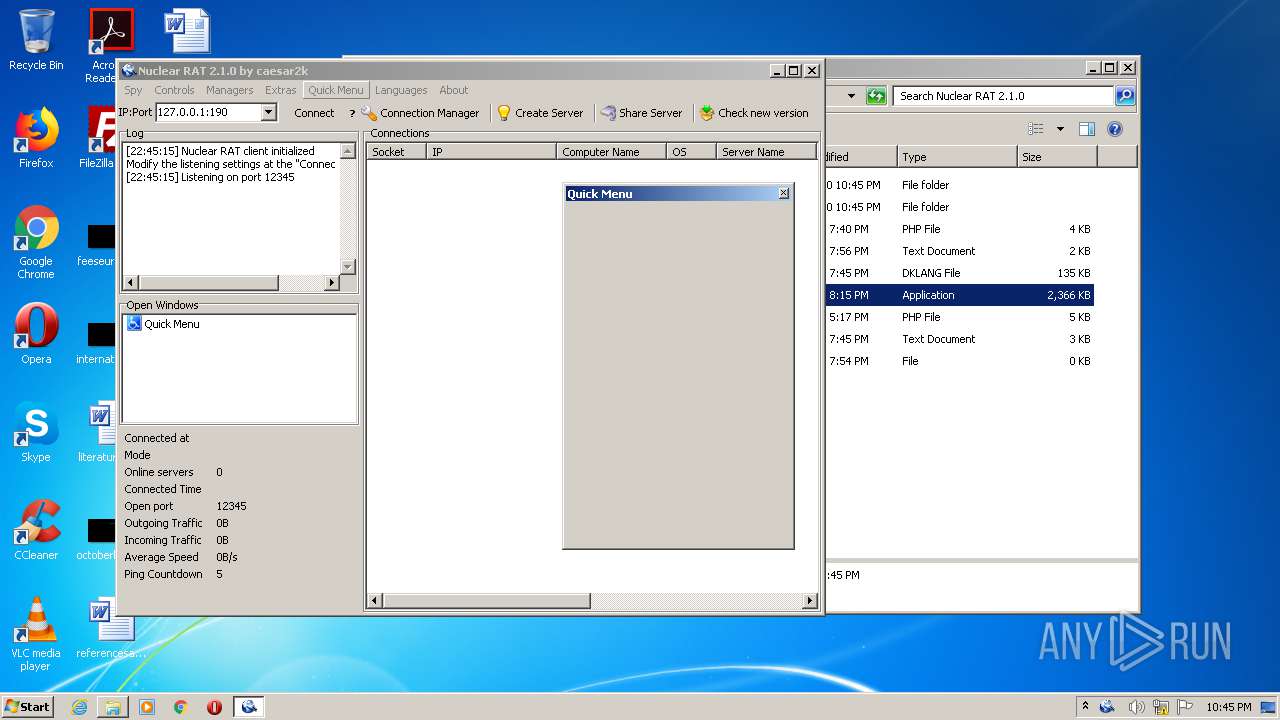Click the volume tray icon
1280x720 pixels.
coord(1136,707)
